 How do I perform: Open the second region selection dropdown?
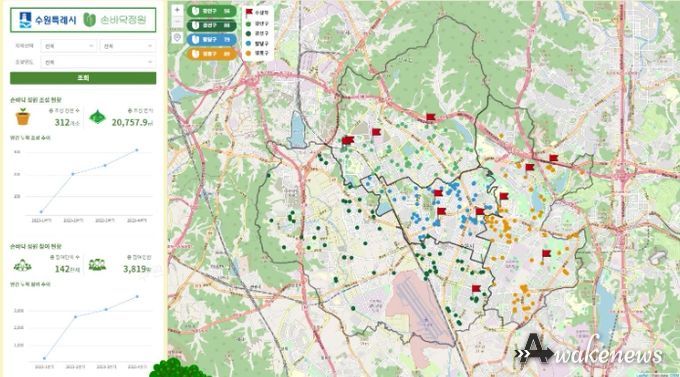point(128,46)
